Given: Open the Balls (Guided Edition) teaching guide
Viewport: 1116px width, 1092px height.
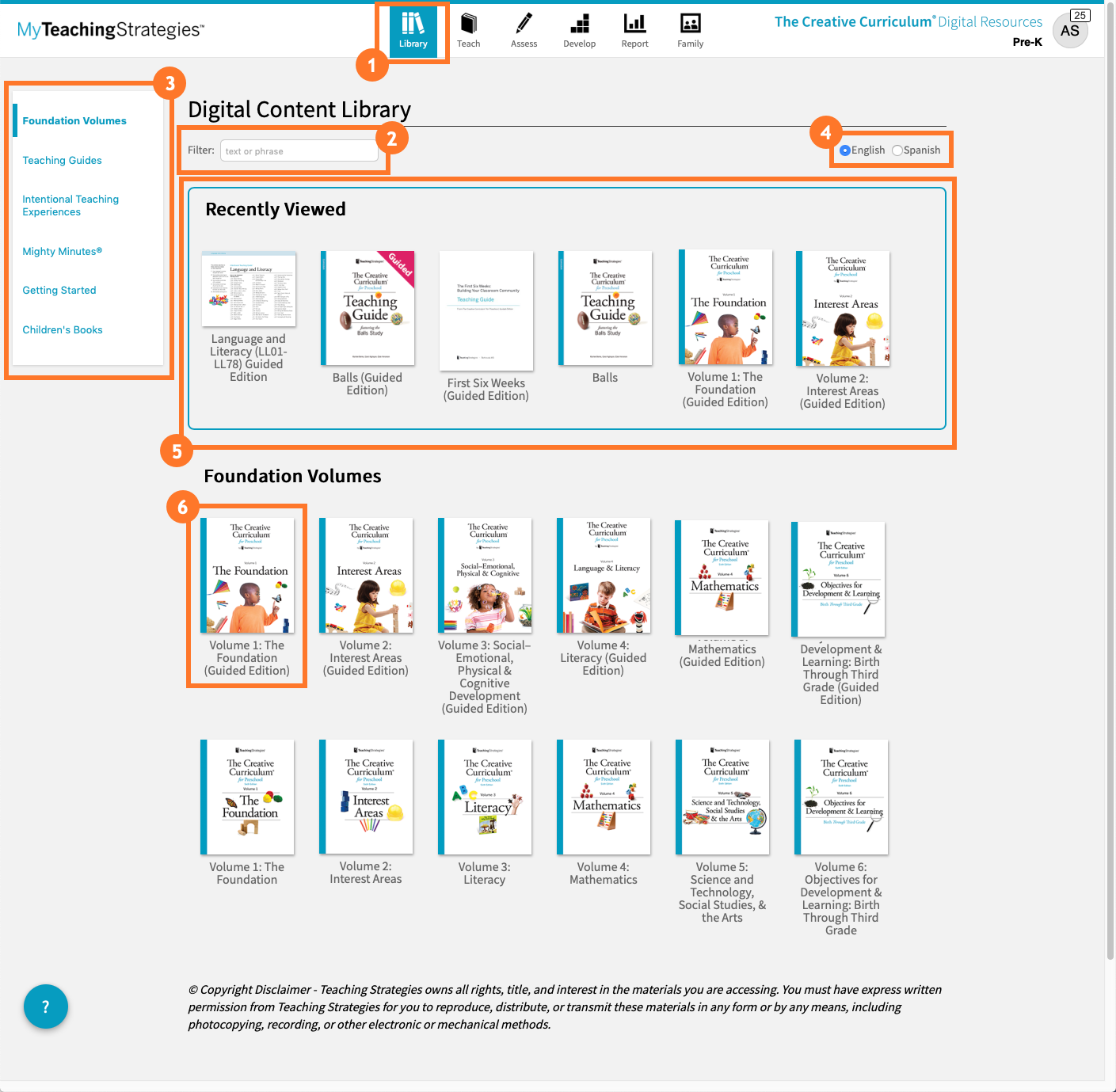Looking at the screenshot, I should pos(367,308).
